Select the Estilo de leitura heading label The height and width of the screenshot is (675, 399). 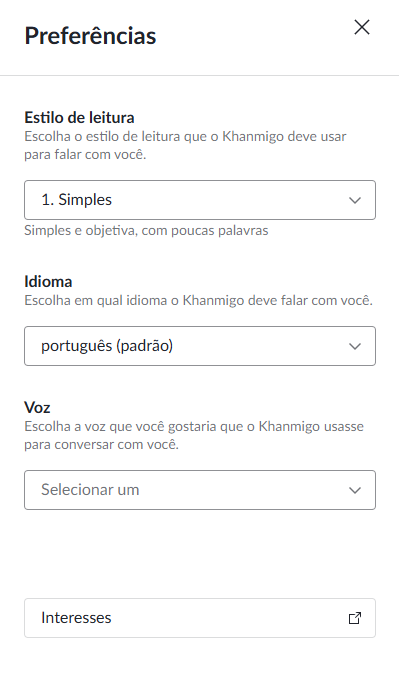pyautogui.click(x=79, y=117)
